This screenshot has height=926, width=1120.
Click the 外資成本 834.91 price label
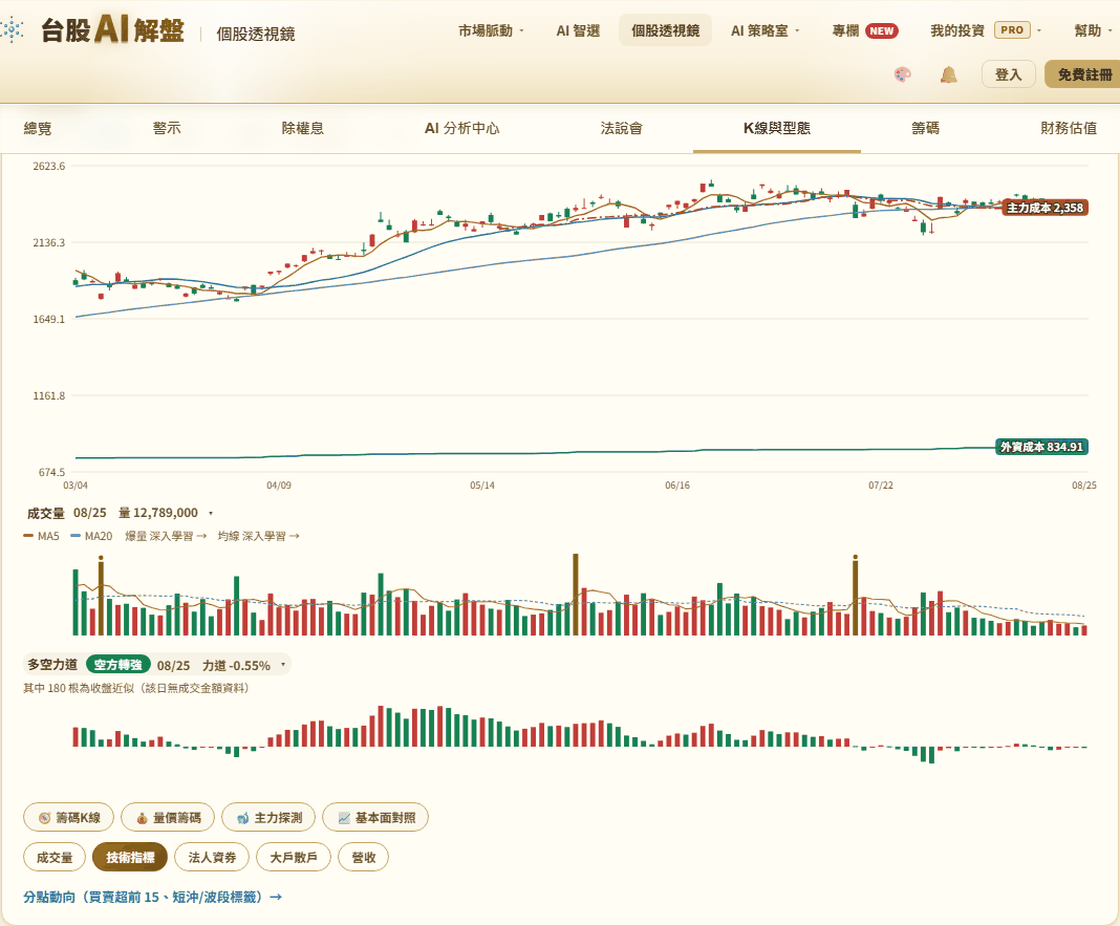(x=1042, y=447)
